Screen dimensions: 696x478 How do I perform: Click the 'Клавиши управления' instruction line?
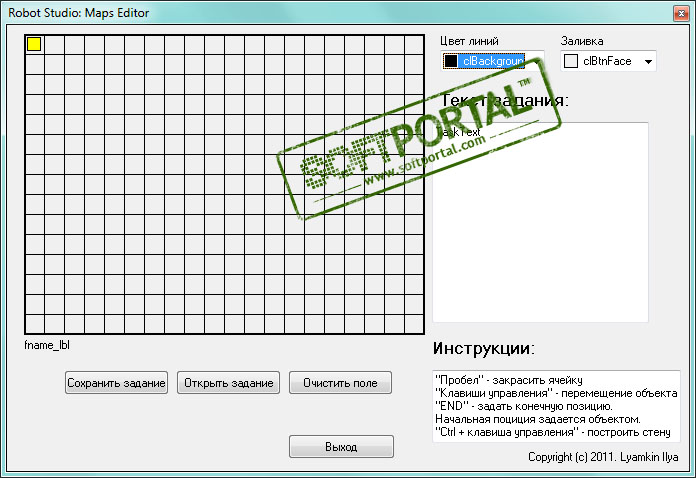click(556, 393)
